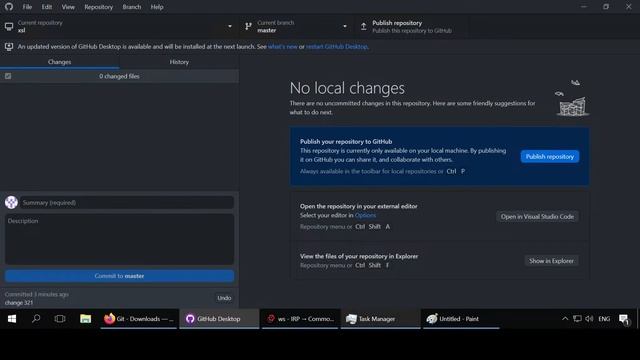This screenshot has width=640, height=360.
Task: Click the change 321 commit text
Action: (x=19, y=303)
